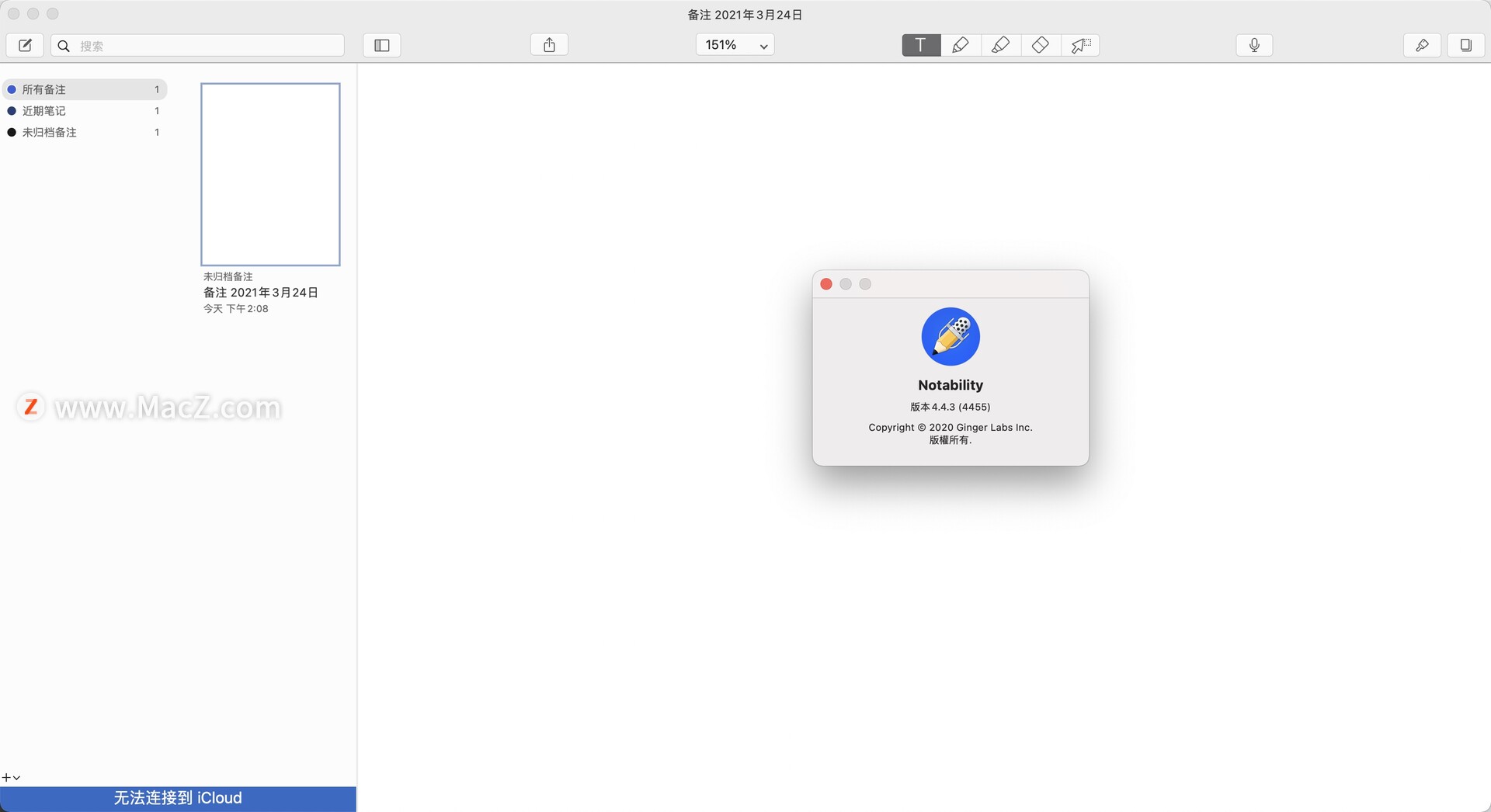Select the Pen tool

point(961,45)
